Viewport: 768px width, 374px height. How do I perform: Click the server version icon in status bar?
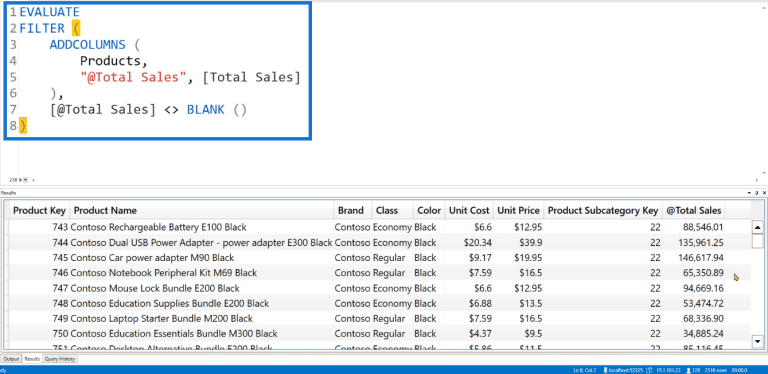[x=648, y=370]
